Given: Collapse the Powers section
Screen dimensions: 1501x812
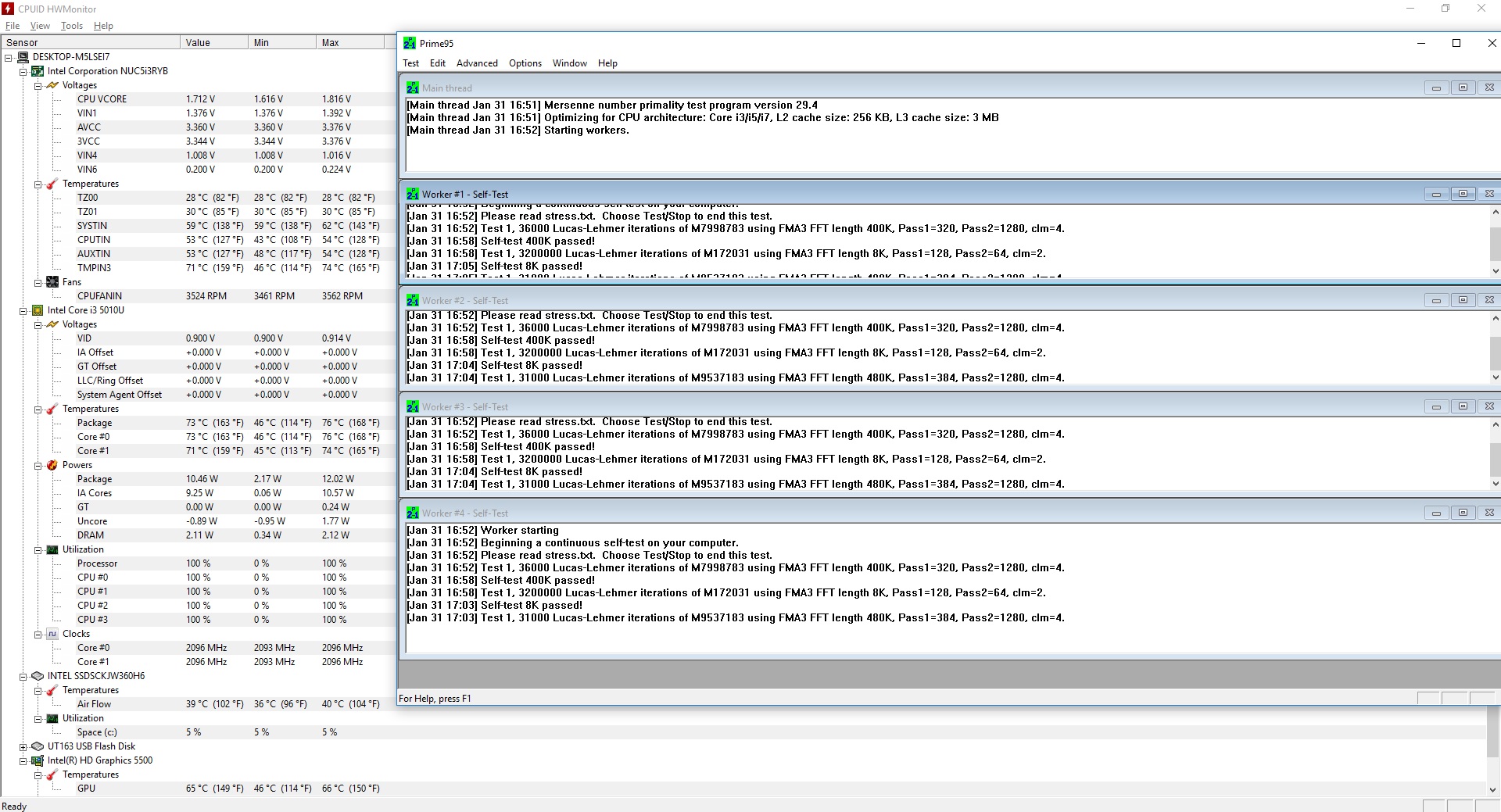Looking at the screenshot, I should tap(38, 465).
